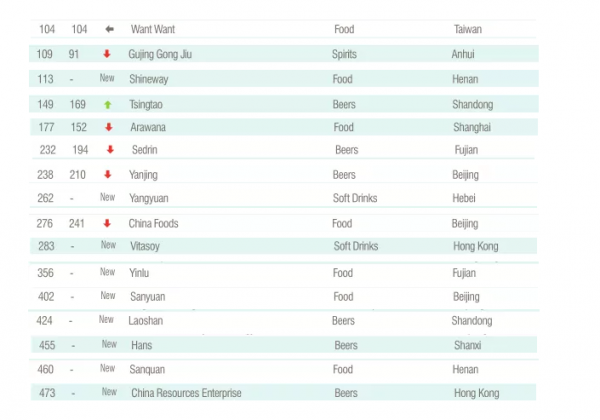Image resolution: width=600 pixels, height=420 pixels.
Task: Click the red down arrow for China Foods
Action: tap(108, 223)
